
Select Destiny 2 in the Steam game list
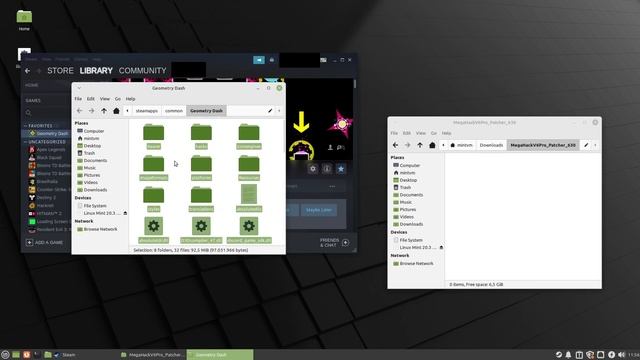[43, 198]
